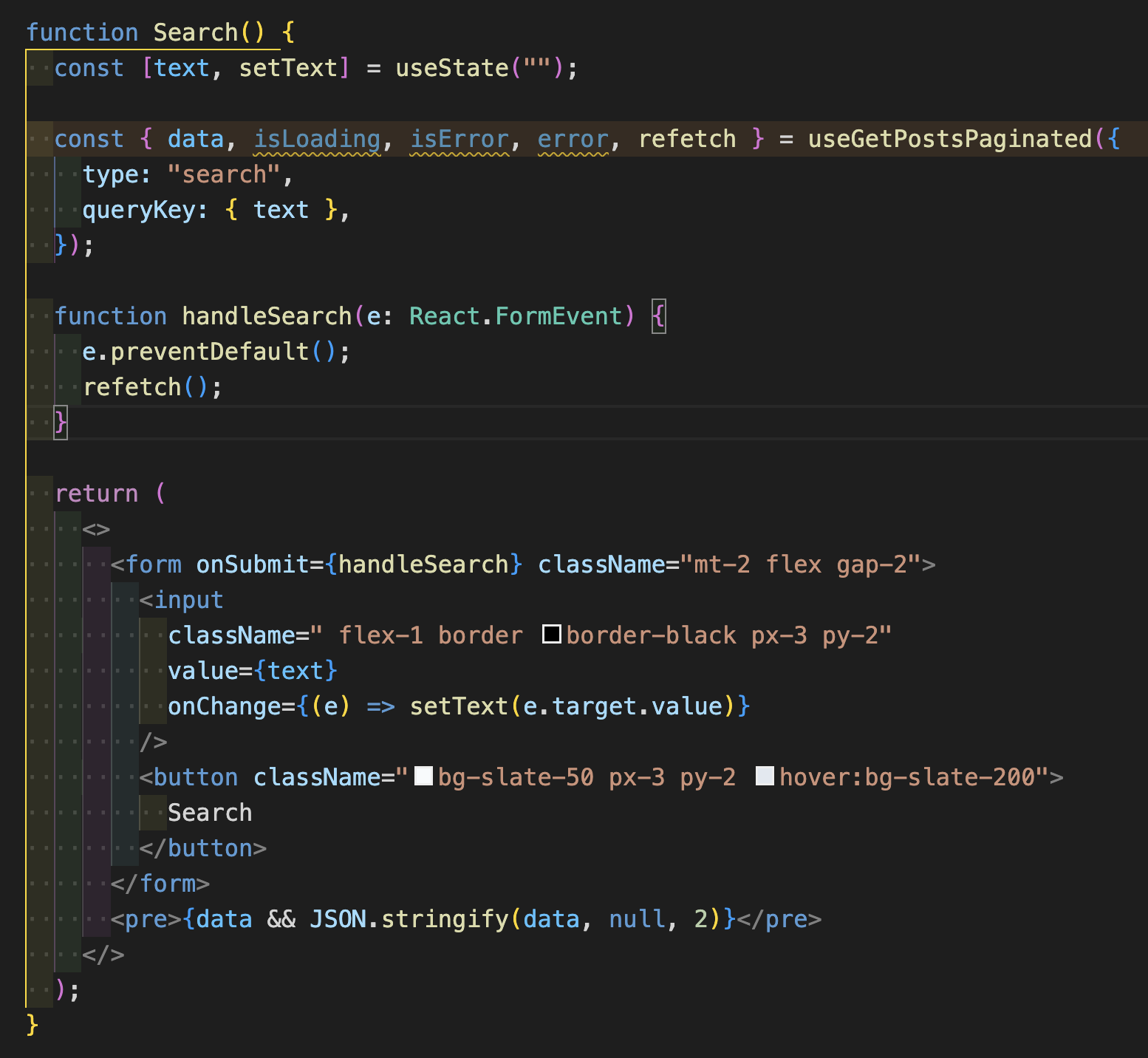This screenshot has height=1058, width=1148.
Task: Click the setText identifier in useState line
Action: click(288, 68)
